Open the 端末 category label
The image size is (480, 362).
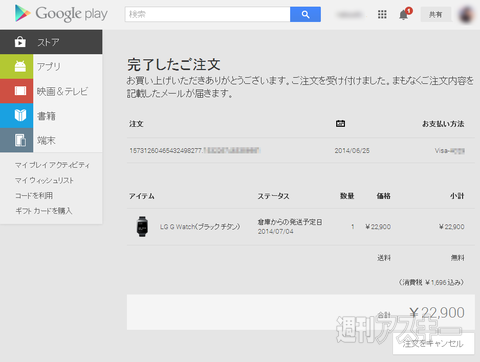pos(46,141)
